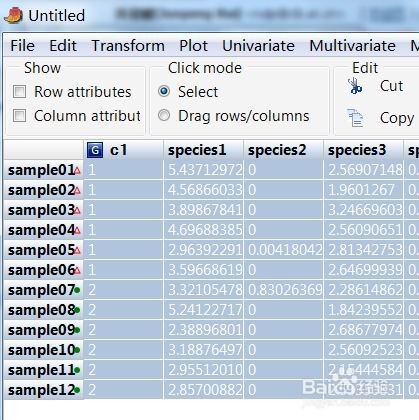Open the Multivariate menu

352,46
